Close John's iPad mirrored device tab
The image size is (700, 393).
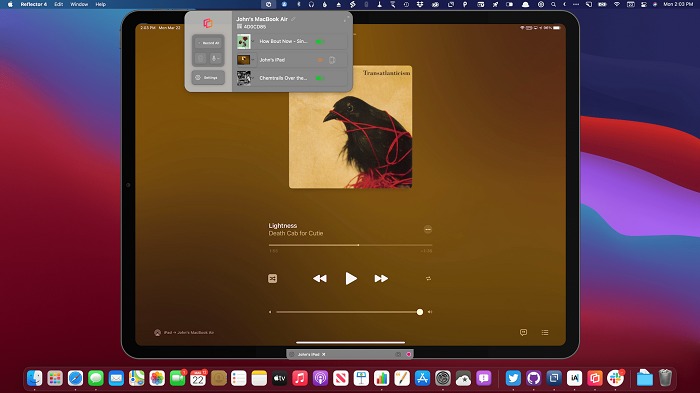point(324,354)
